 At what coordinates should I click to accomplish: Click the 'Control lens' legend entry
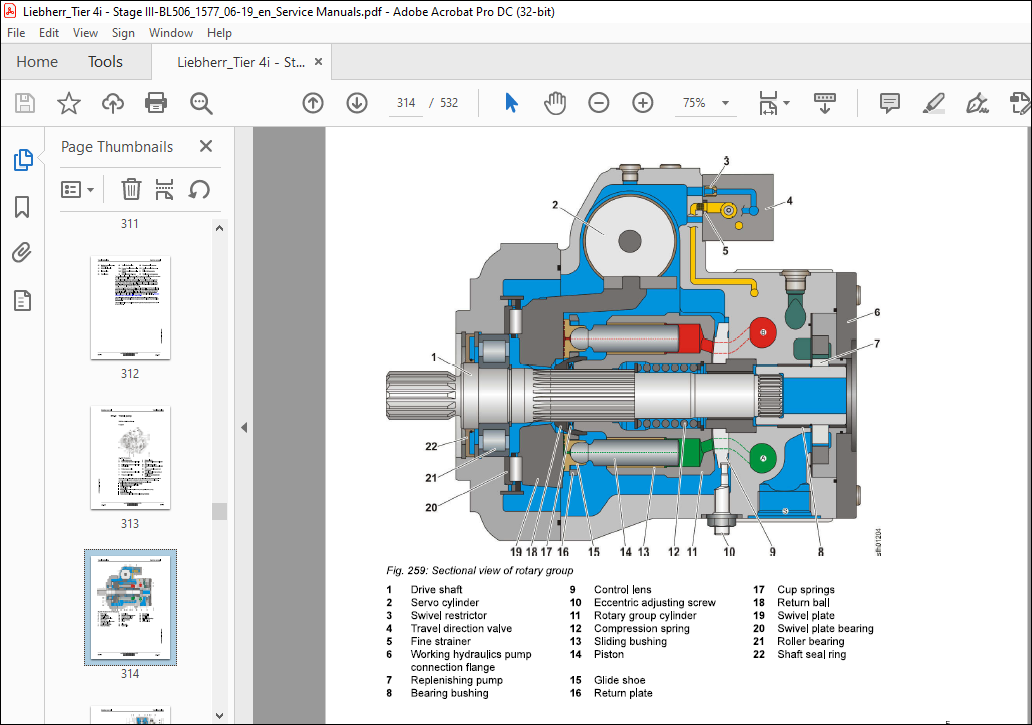click(623, 589)
